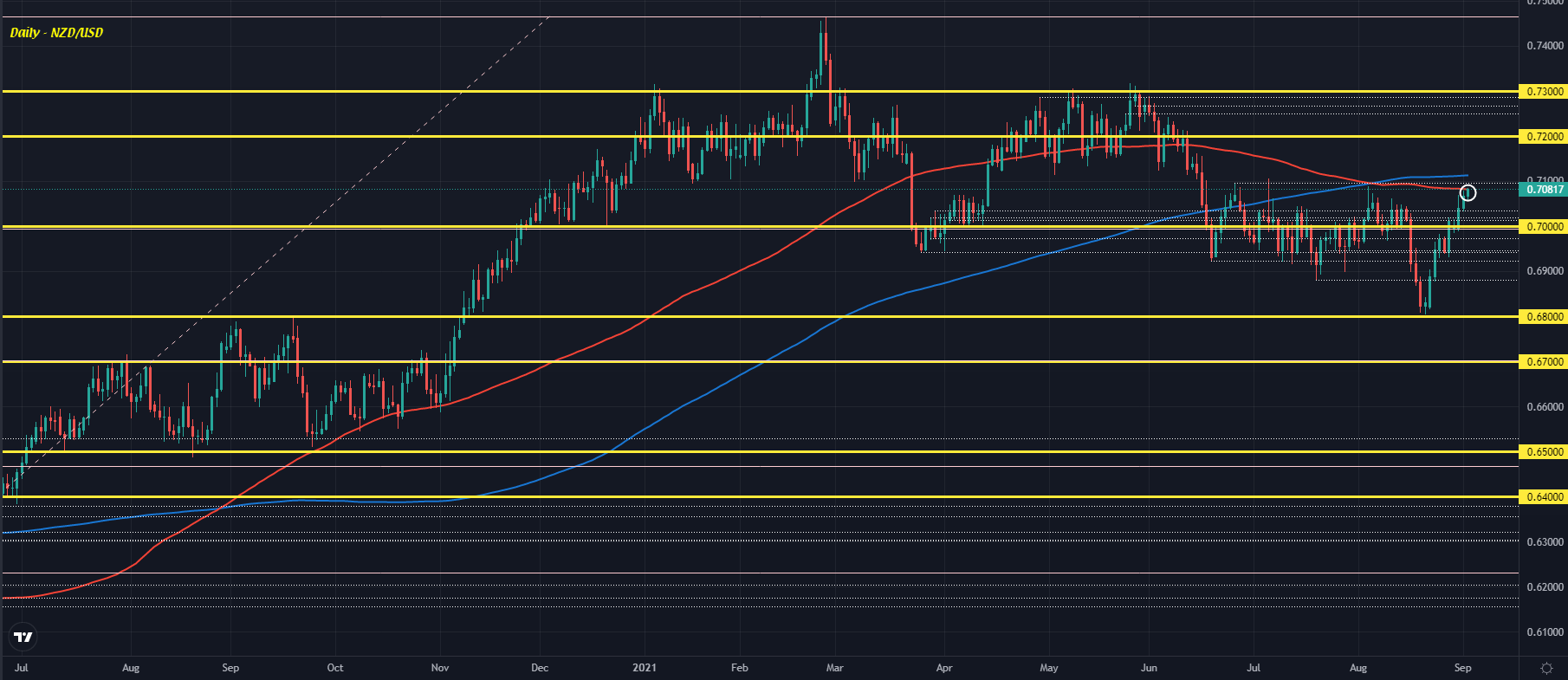Click the 0.61000 price scale label
This screenshot has width=1568, height=680.
1545,631
